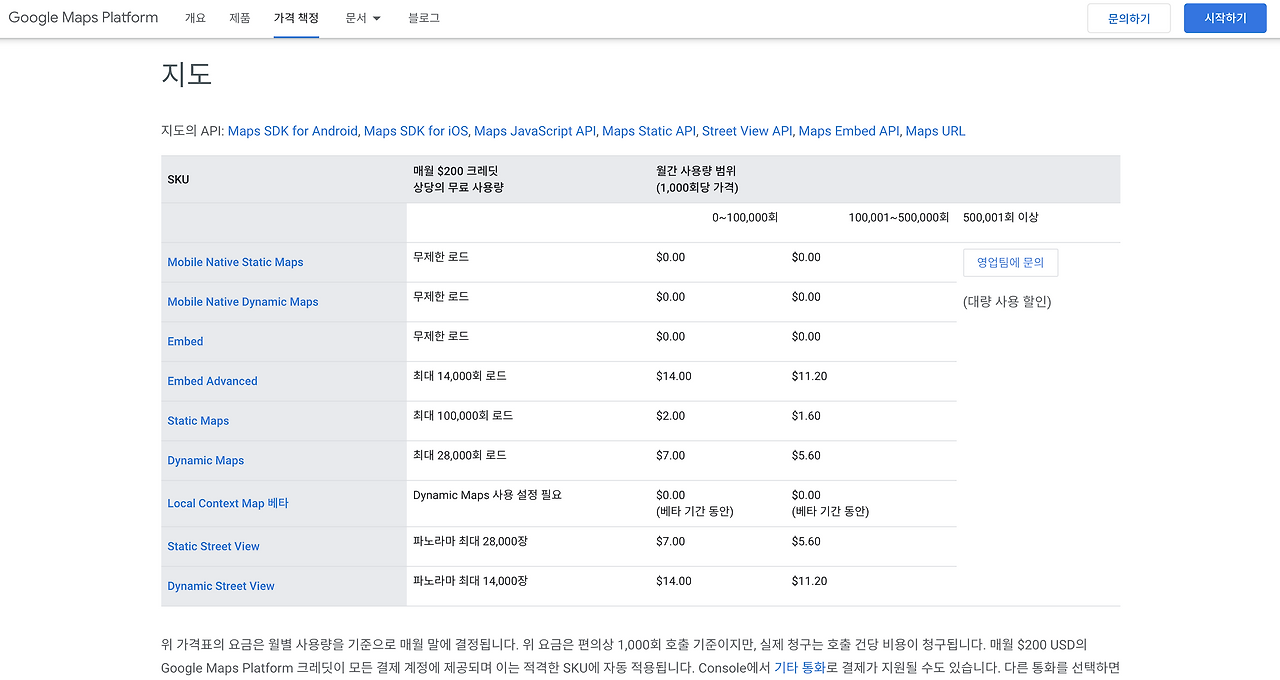Open the 기타 통화 link

[x=799, y=667]
